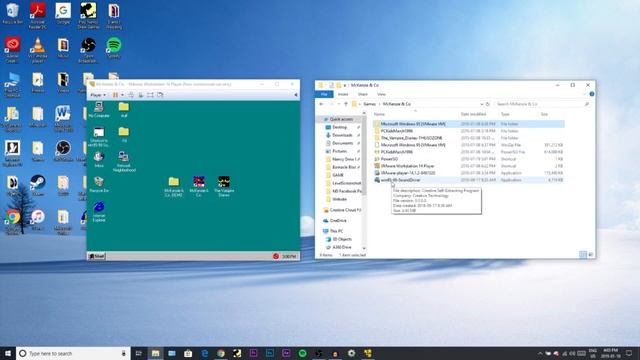
Task: Enter full screen mode in VMware Player
Action: click(150, 95)
